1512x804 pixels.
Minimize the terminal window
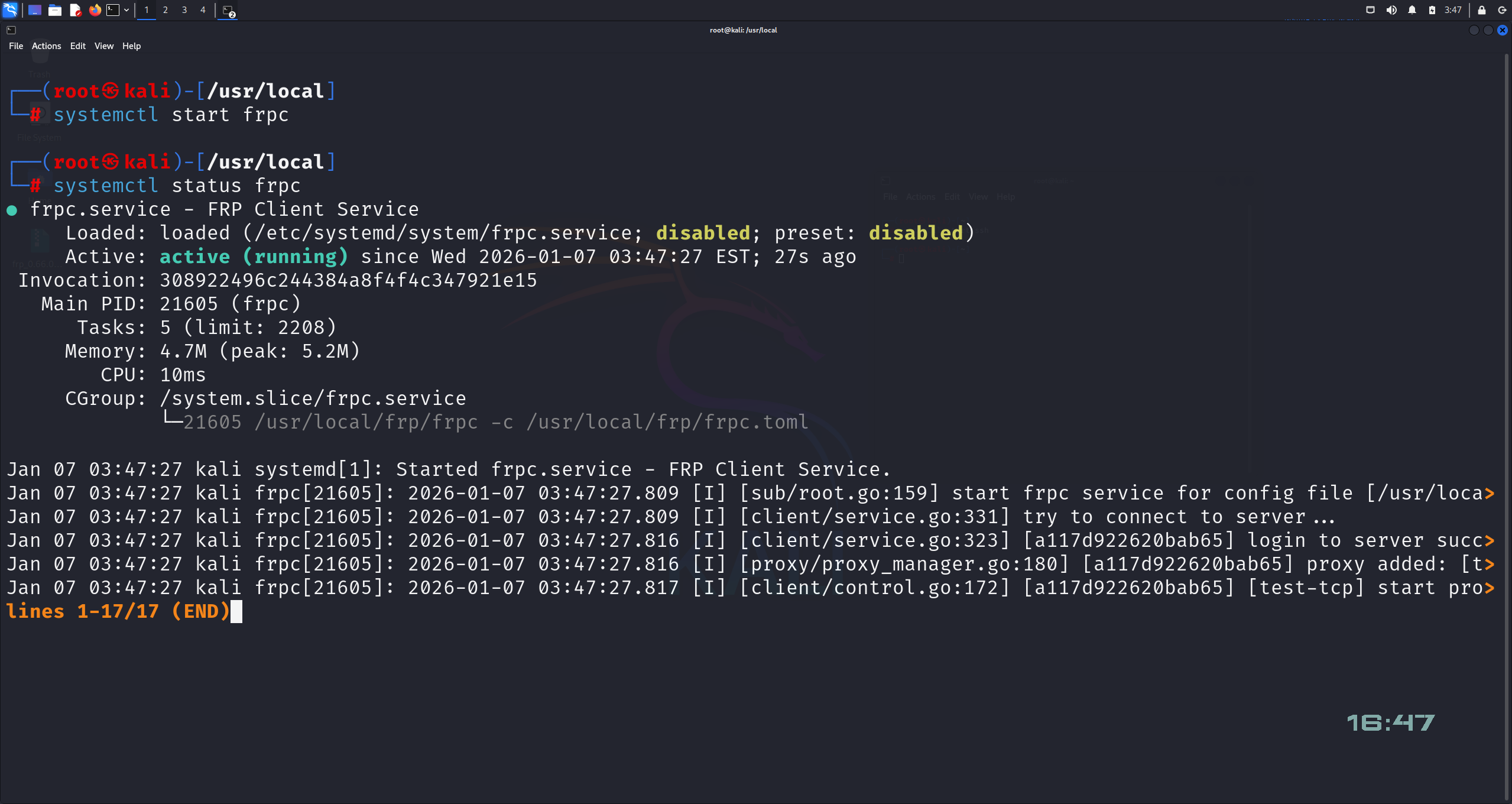[1474, 30]
